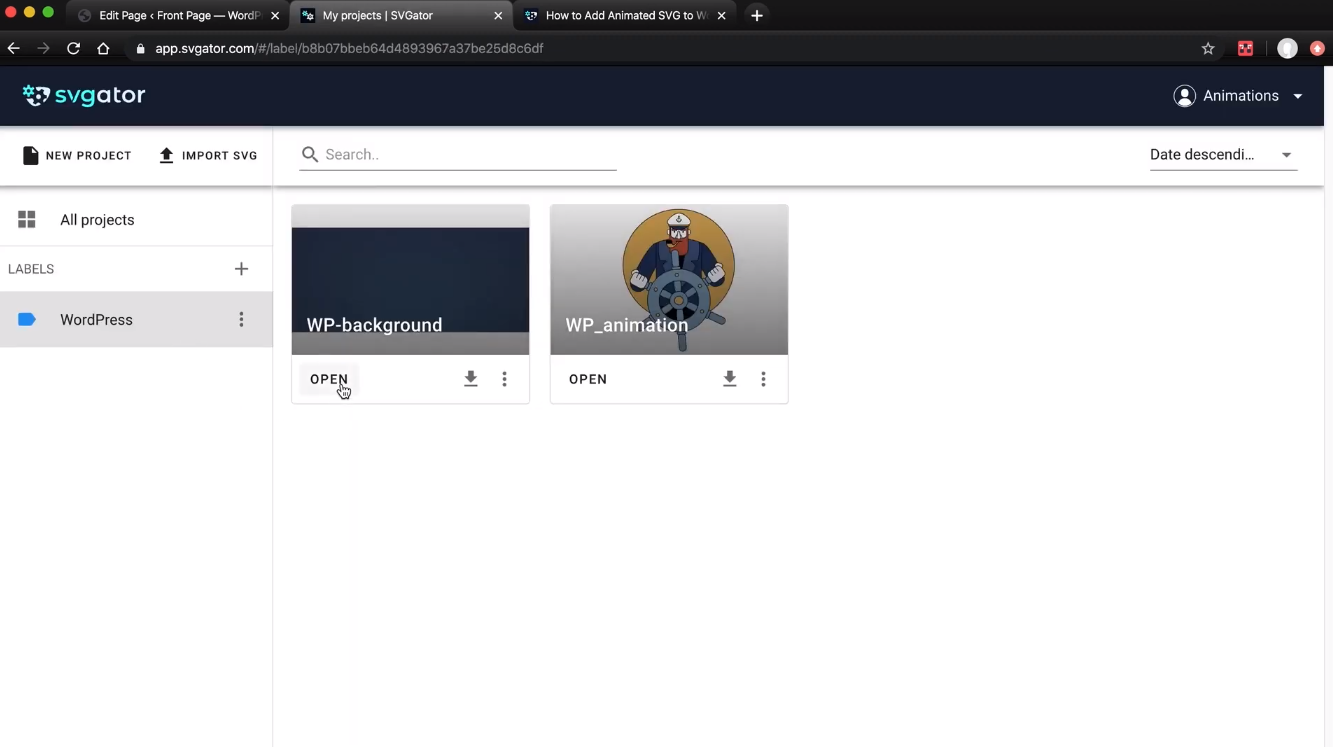1333x747 pixels.
Task: Open more options for WP-background
Action: 504,379
